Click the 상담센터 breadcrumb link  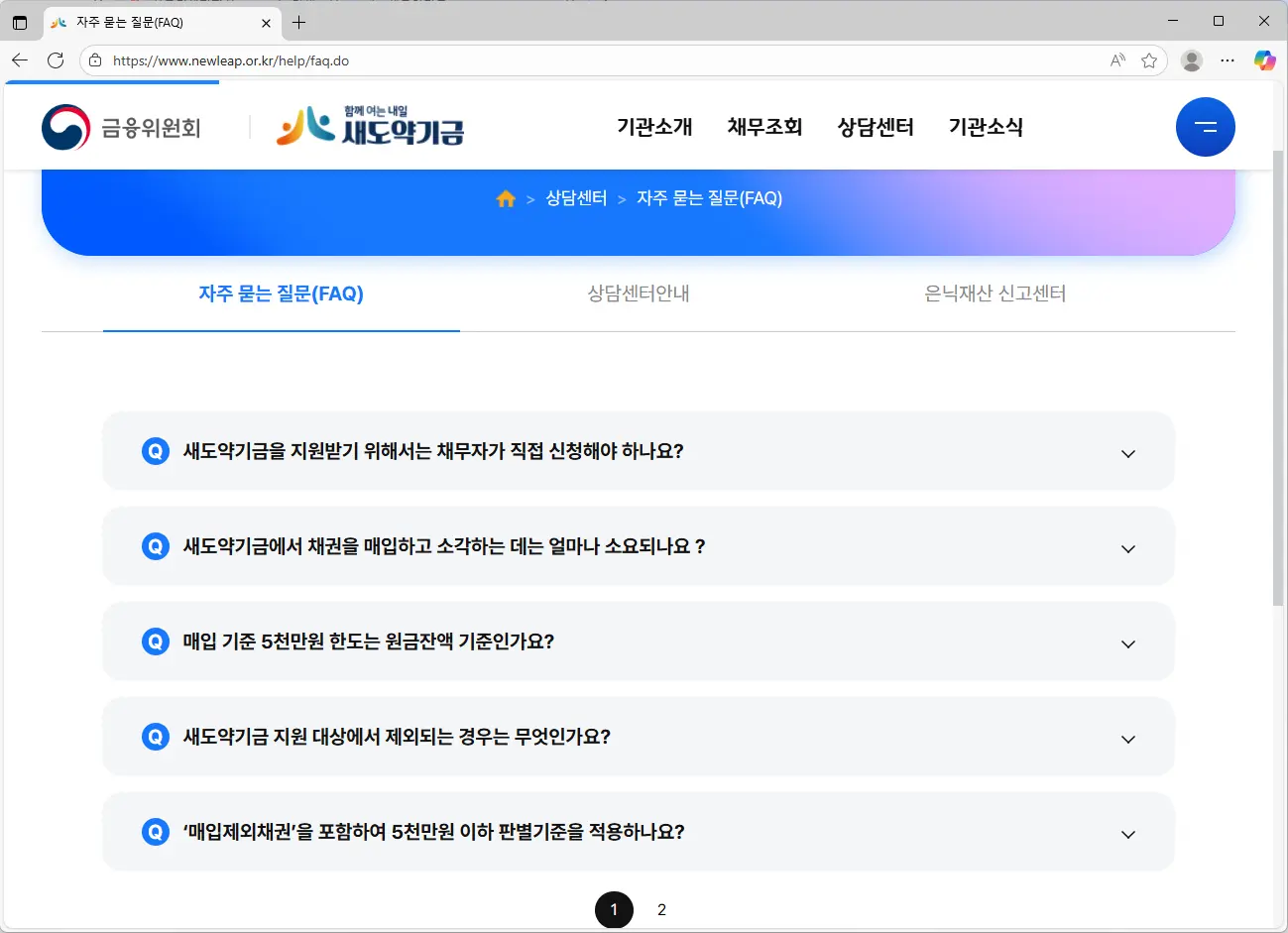coord(576,198)
